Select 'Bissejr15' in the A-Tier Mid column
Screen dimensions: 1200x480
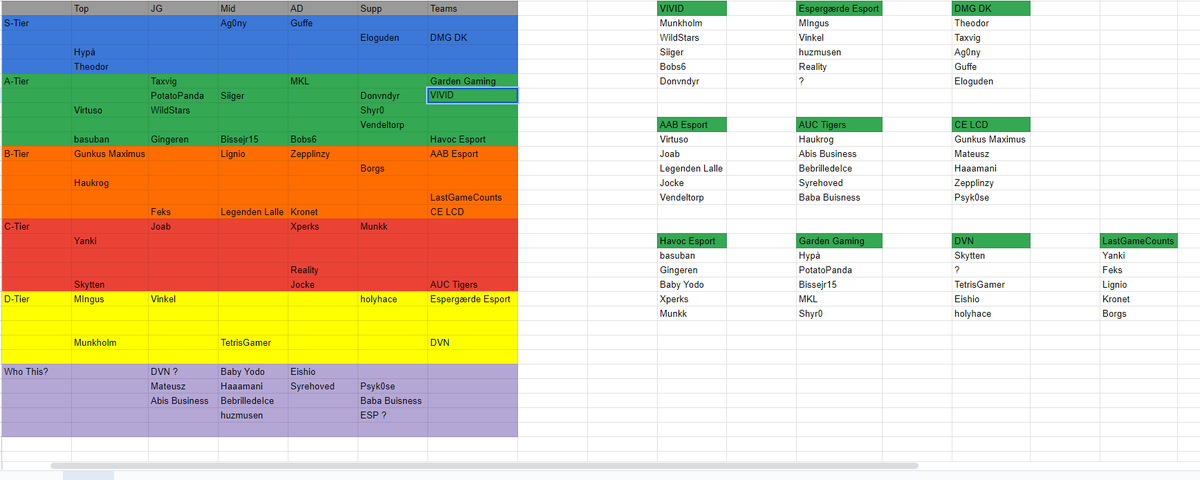[x=252, y=140]
